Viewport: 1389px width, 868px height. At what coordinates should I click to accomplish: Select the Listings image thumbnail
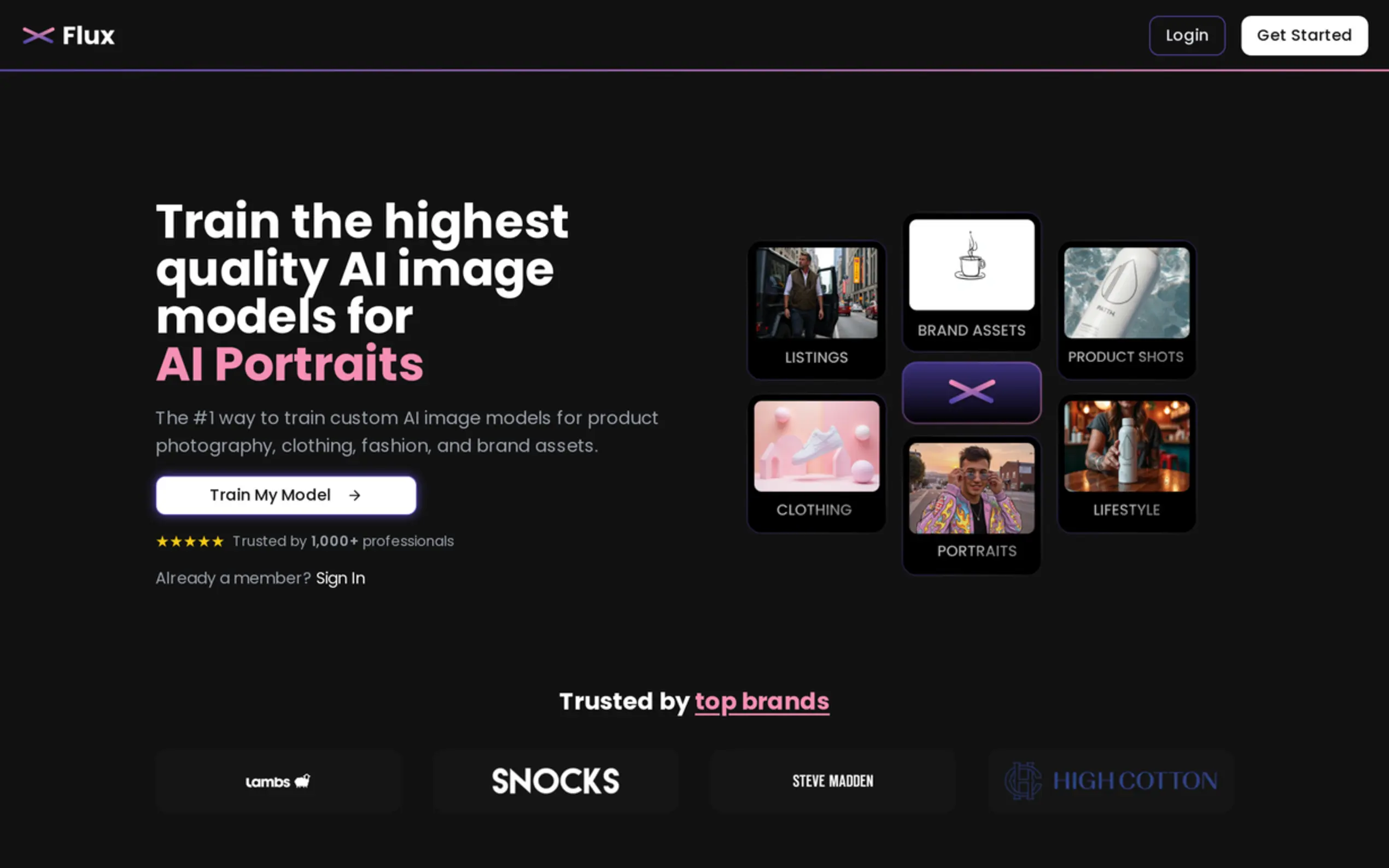[816, 293]
